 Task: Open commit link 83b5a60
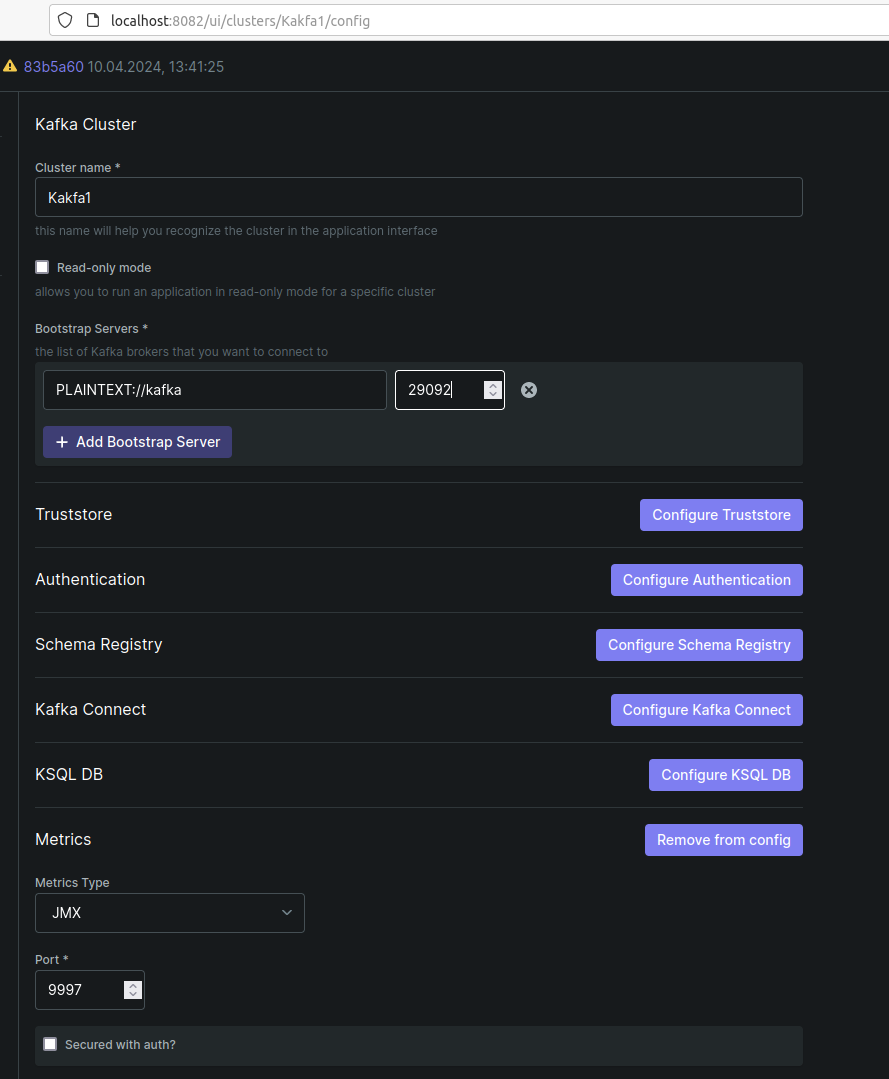[x=53, y=66]
